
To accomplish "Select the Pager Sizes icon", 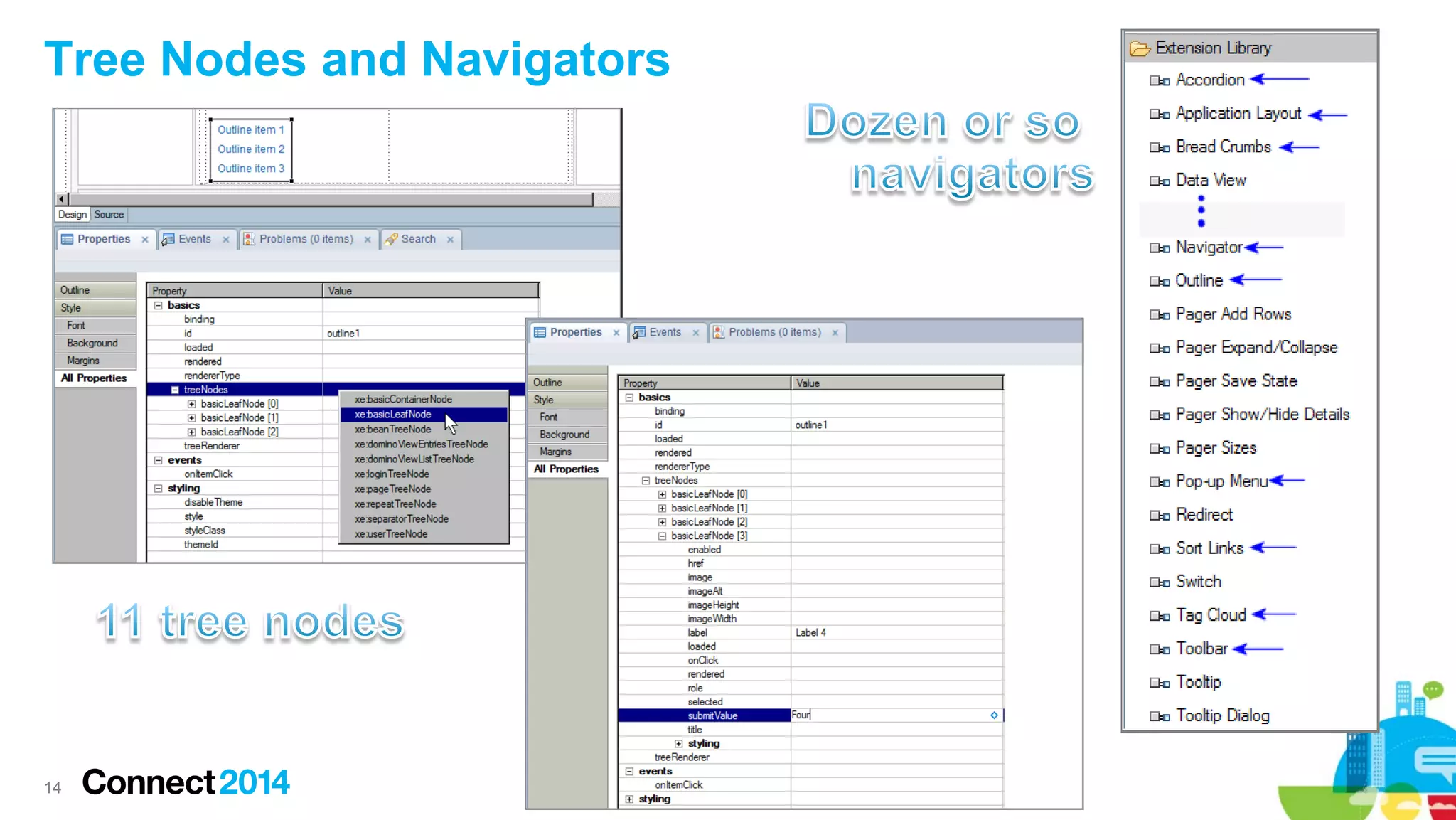I will click(x=1160, y=448).
